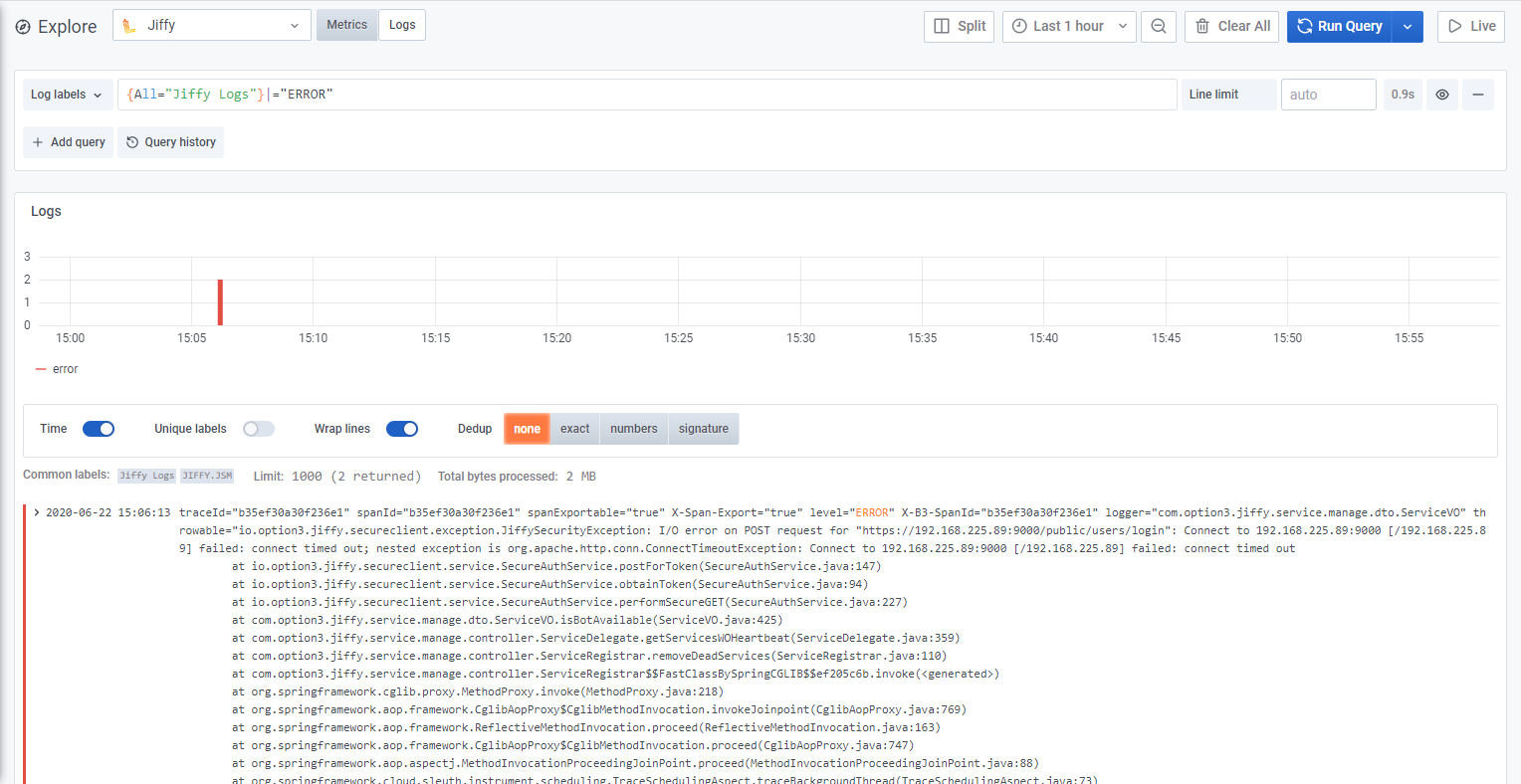Image resolution: width=1521 pixels, height=784 pixels.
Task: Open Query history
Action: [170, 142]
